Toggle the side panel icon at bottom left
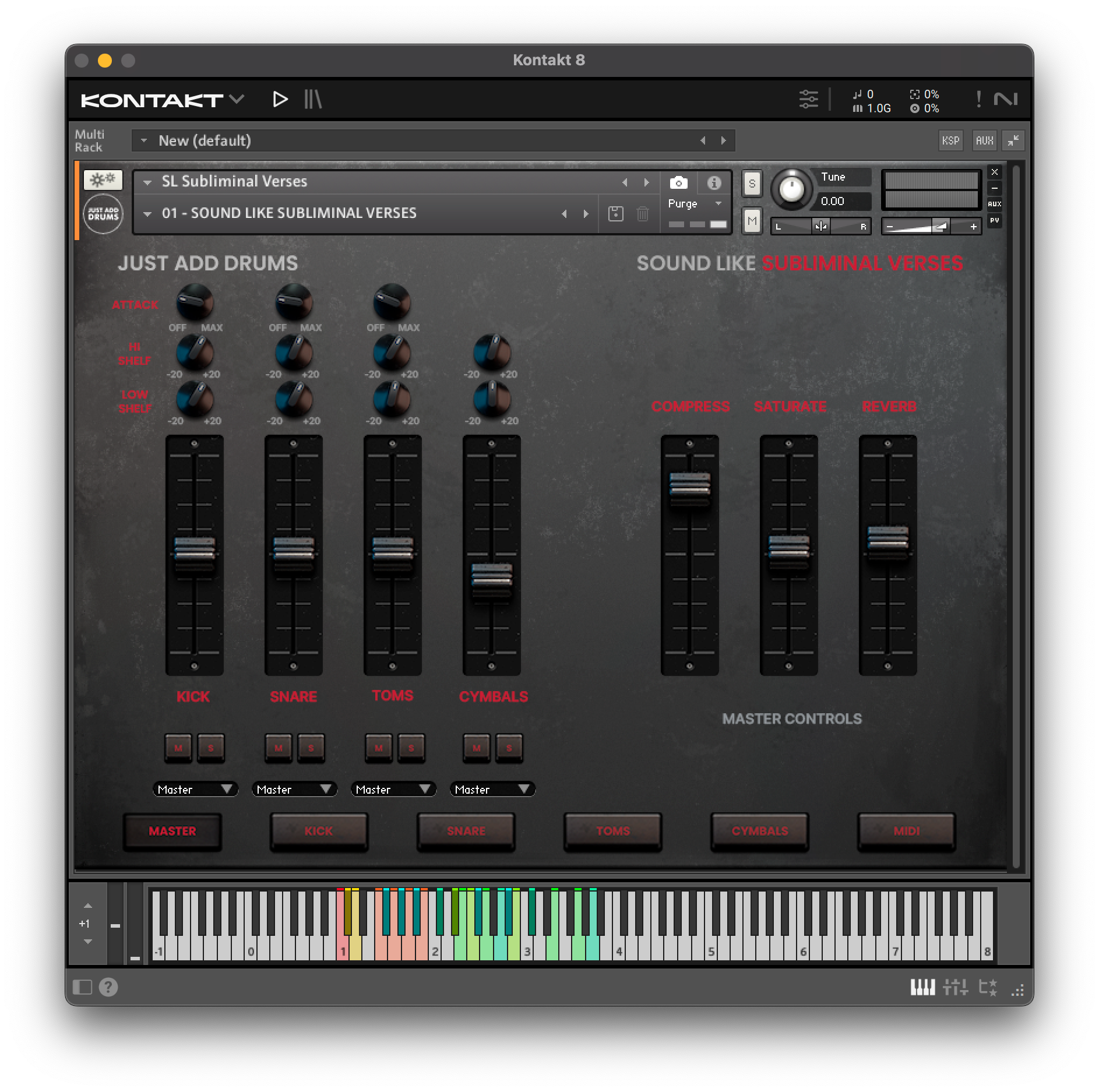1099x1092 pixels. tap(82, 987)
